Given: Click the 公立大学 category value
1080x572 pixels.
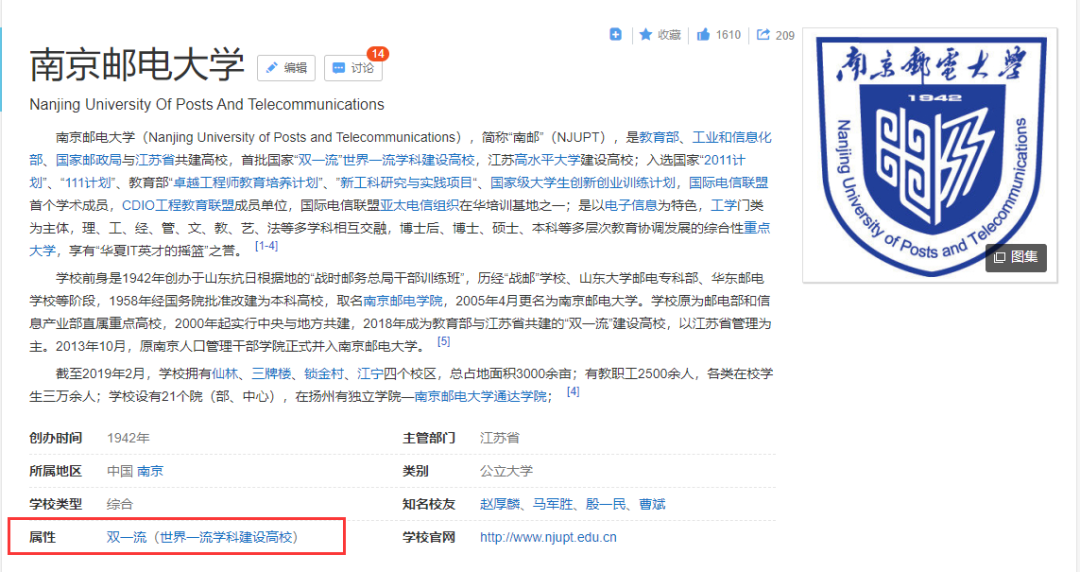Looking at the screenshot, I should (506, 471).
